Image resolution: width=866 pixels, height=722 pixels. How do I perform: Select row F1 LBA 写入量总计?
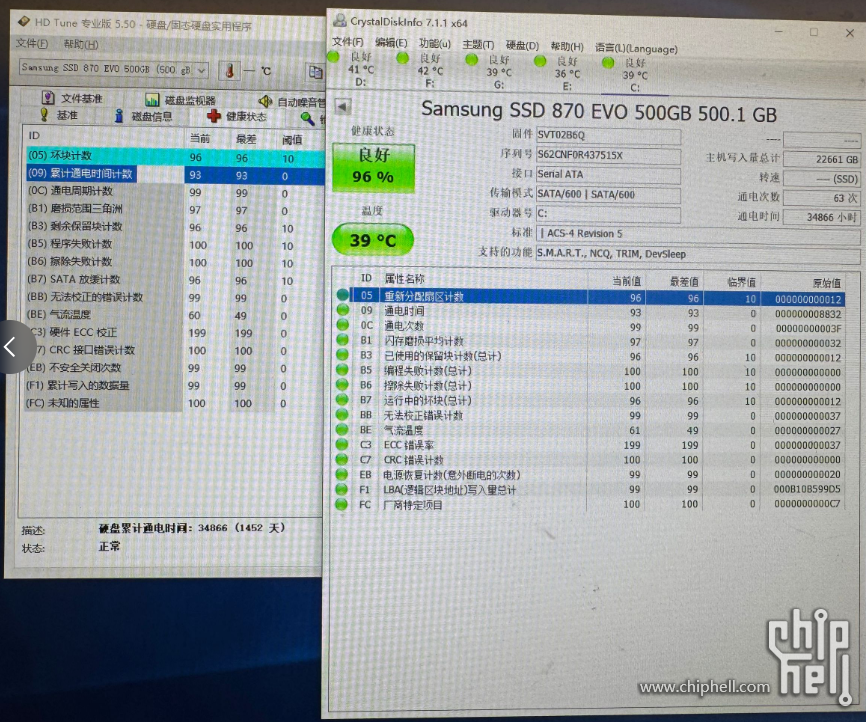tap(589, 489)
